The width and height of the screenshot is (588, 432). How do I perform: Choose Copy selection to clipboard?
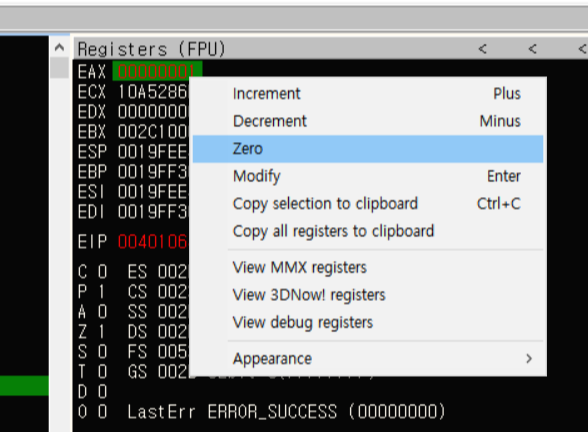click(x=368, y=204)
